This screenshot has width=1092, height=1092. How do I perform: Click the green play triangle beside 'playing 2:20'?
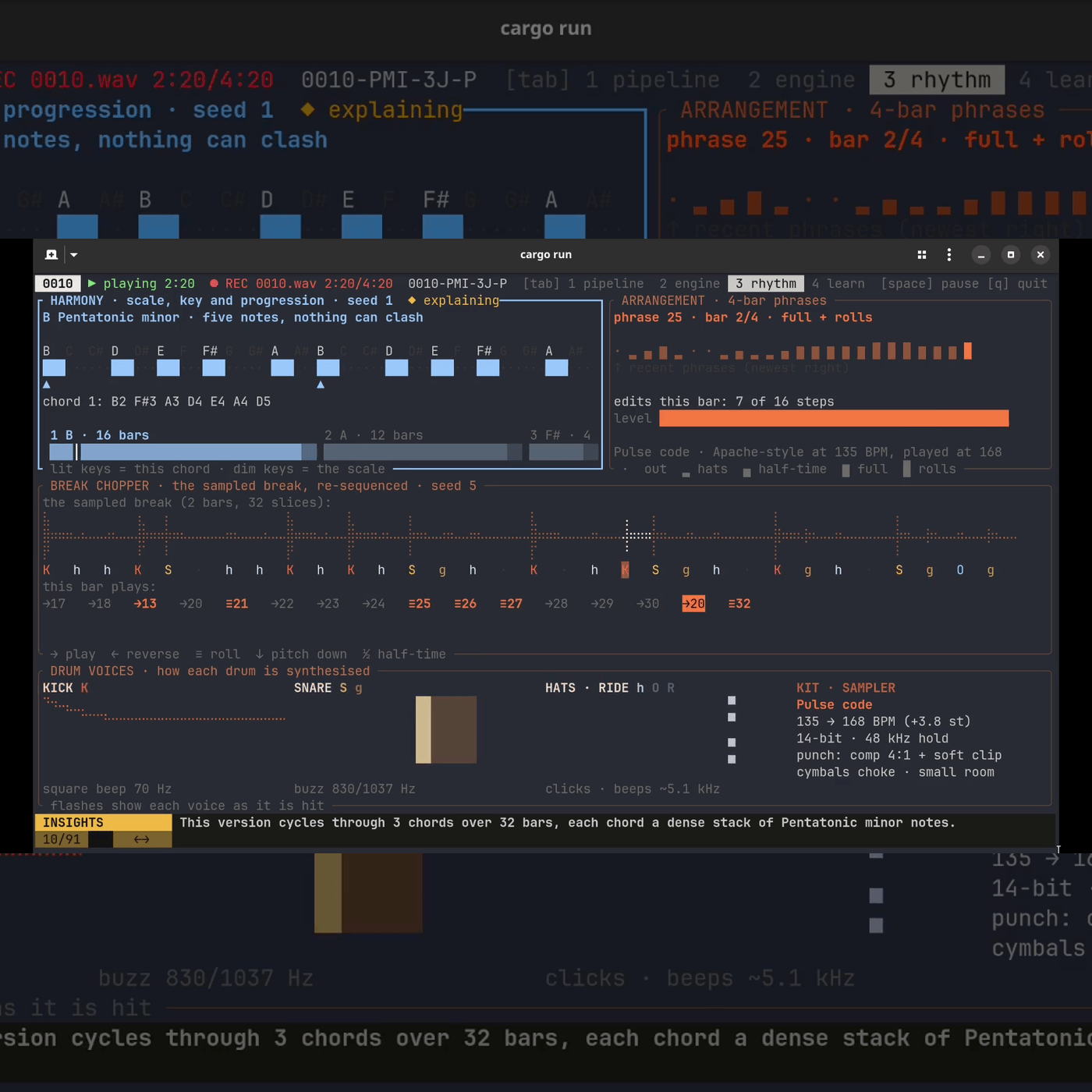pyautogui.click(x=92, y=284)
